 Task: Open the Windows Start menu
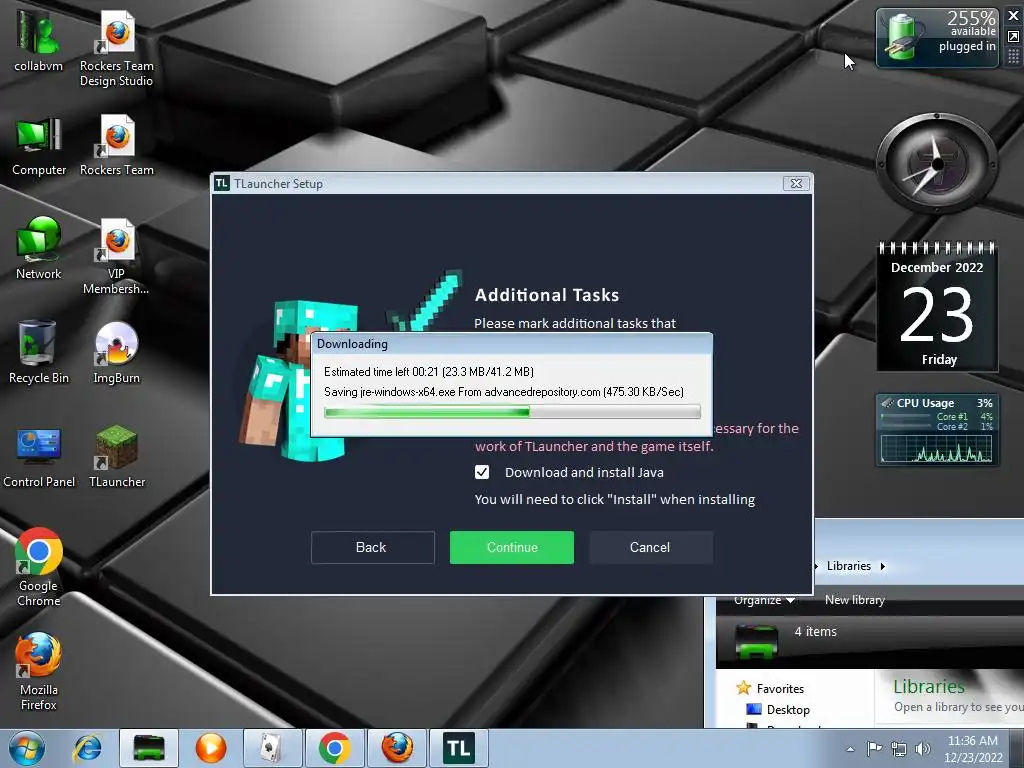pos(26,748)
